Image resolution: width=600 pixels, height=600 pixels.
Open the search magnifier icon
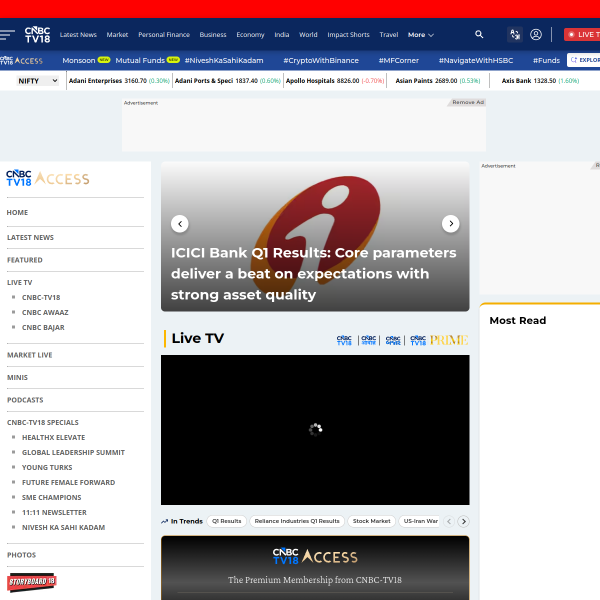click(479, 34)
